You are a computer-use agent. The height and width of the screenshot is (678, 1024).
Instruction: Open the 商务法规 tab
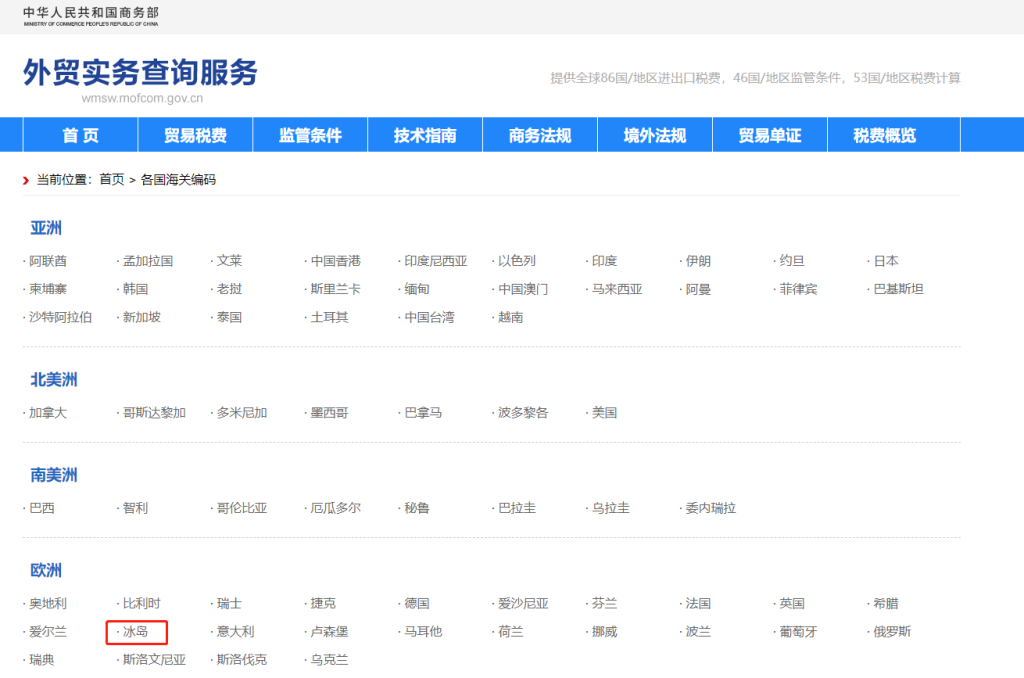tap(540, 135)
